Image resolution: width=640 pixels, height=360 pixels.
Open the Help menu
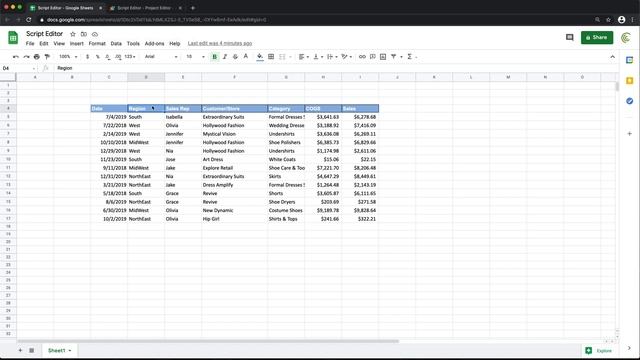click(175, 43)
